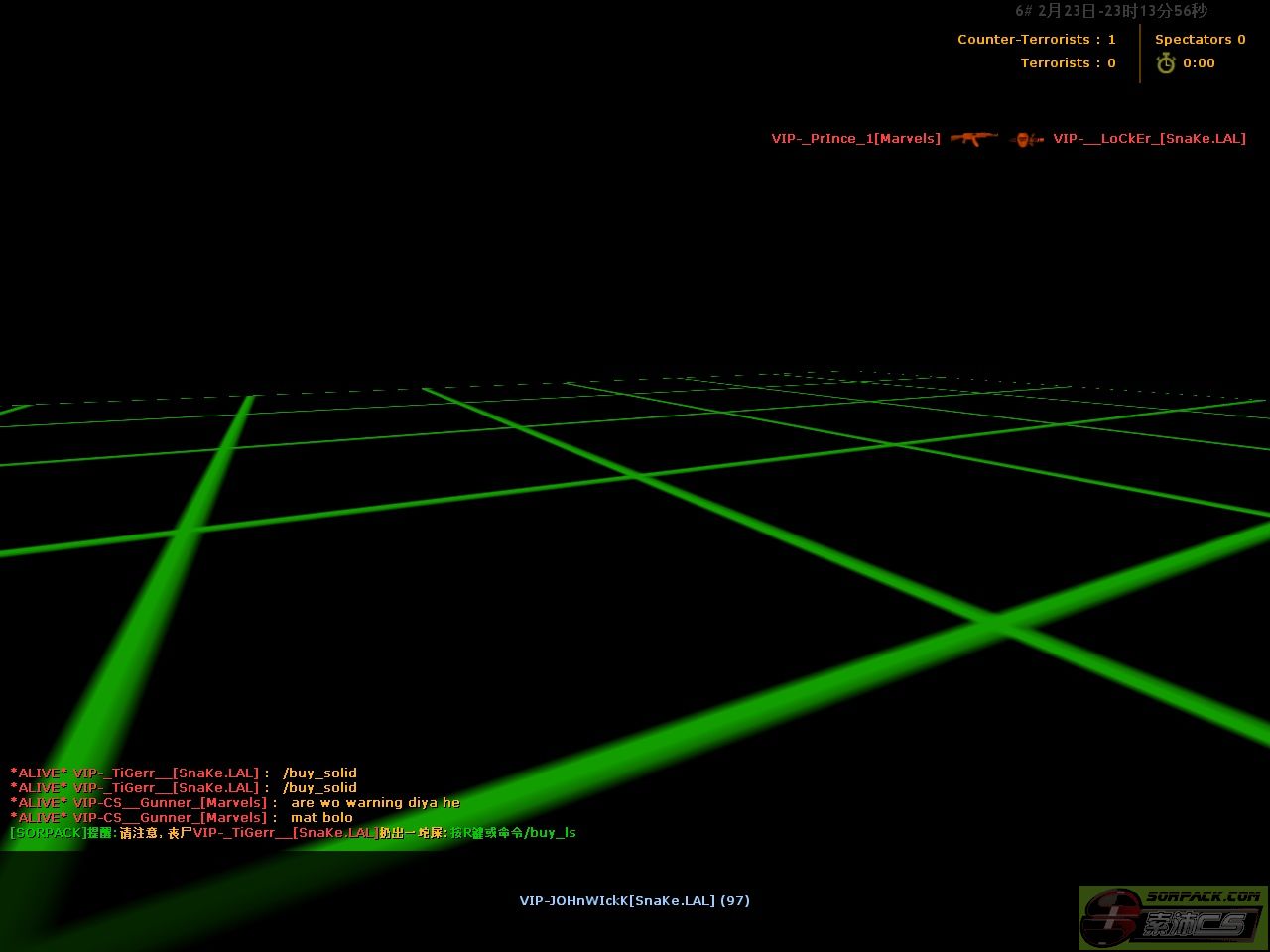Click chat message 'are wo warning diya he'

[x=375, y=803]
